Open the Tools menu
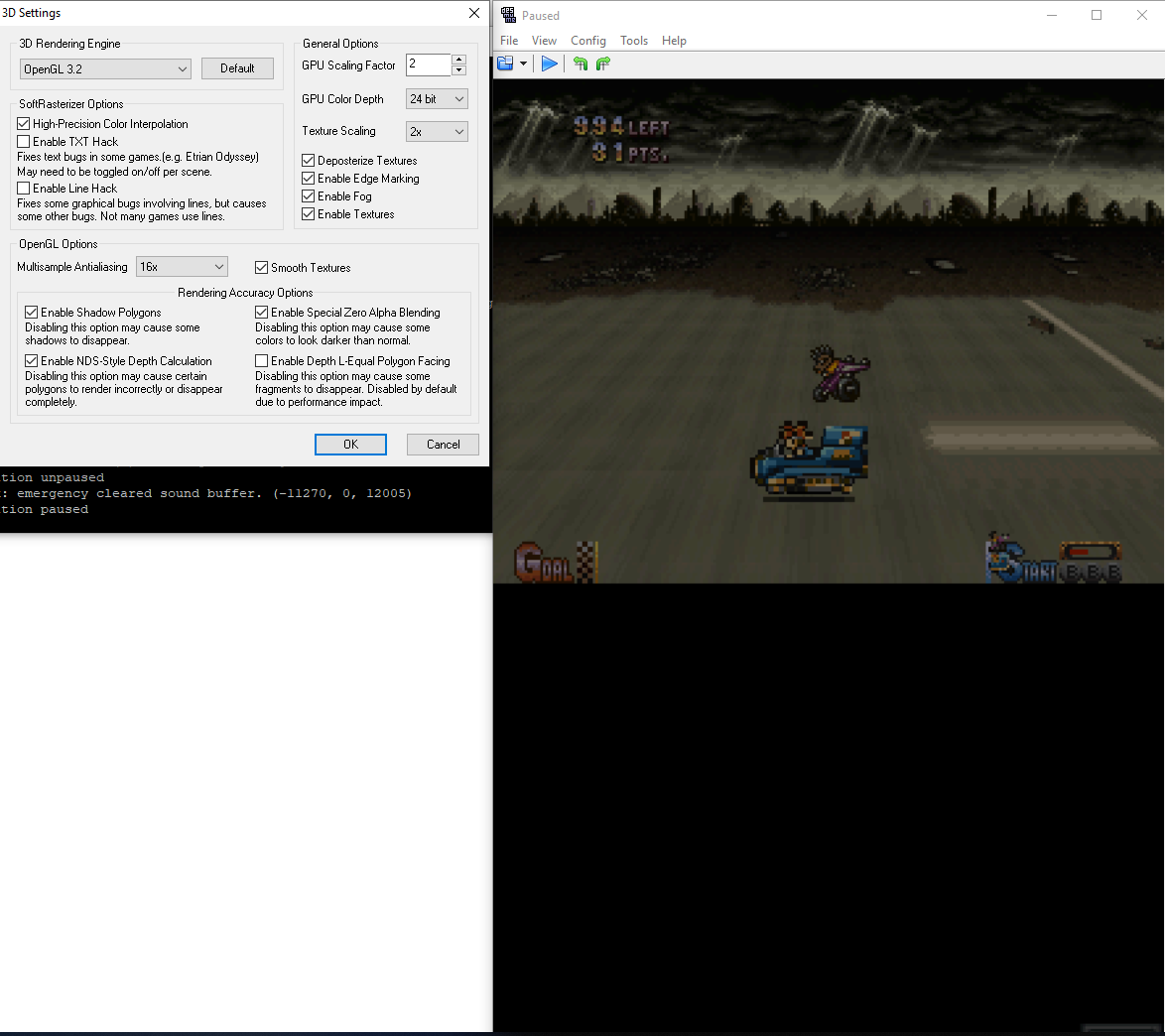Viewport: 1165px width, 1036px height. (x=633, y=41)
